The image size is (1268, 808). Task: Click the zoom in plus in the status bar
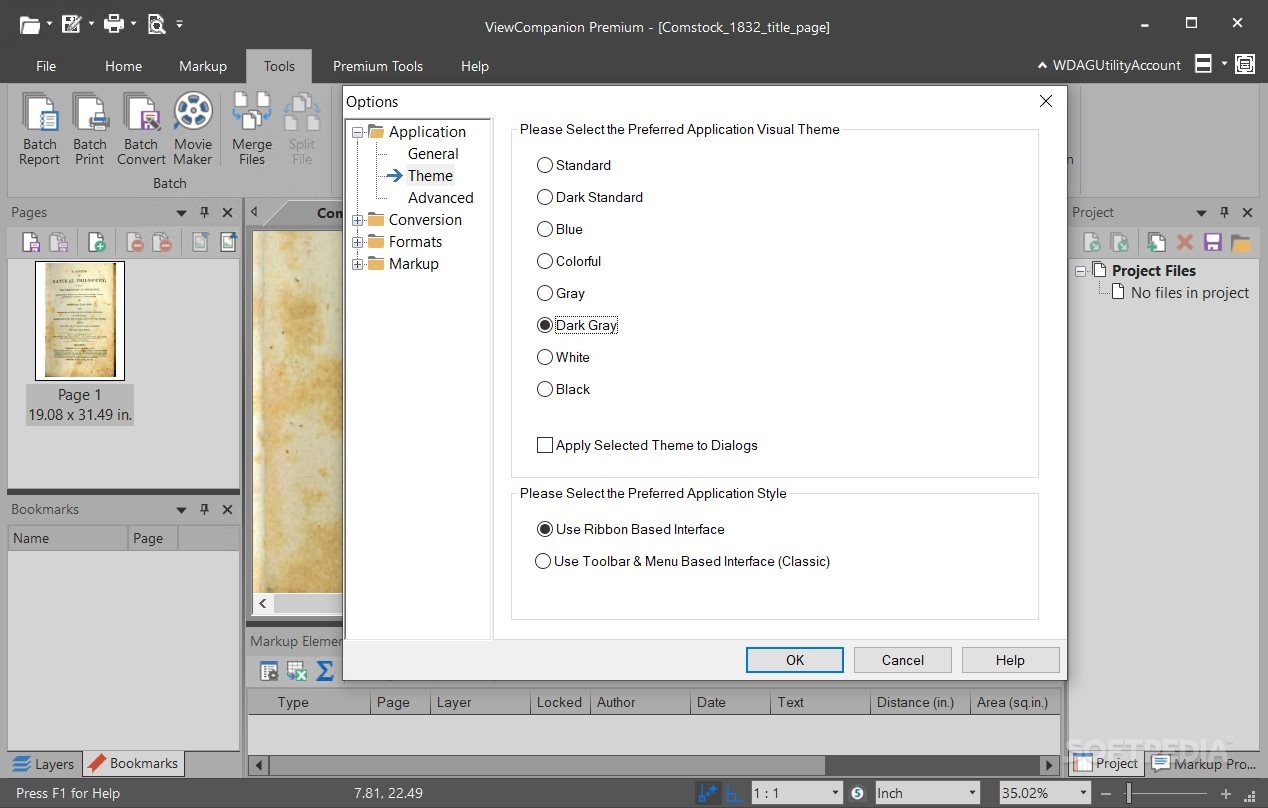click(x=1226, y=793)
